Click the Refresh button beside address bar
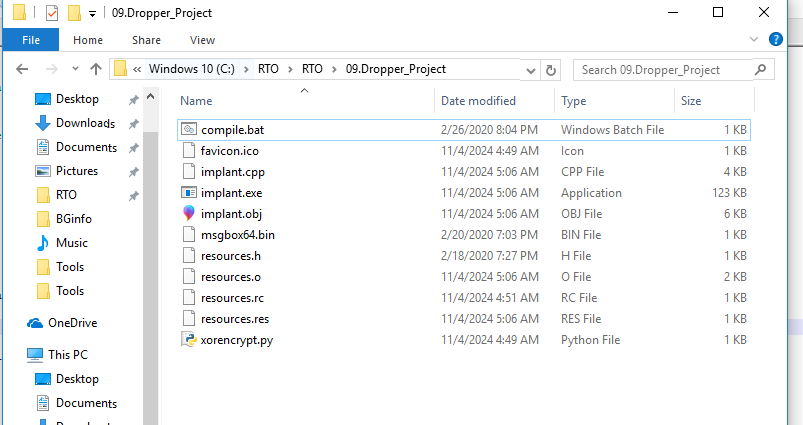Viewport: 803px width, 425px height. click(551, 70)
